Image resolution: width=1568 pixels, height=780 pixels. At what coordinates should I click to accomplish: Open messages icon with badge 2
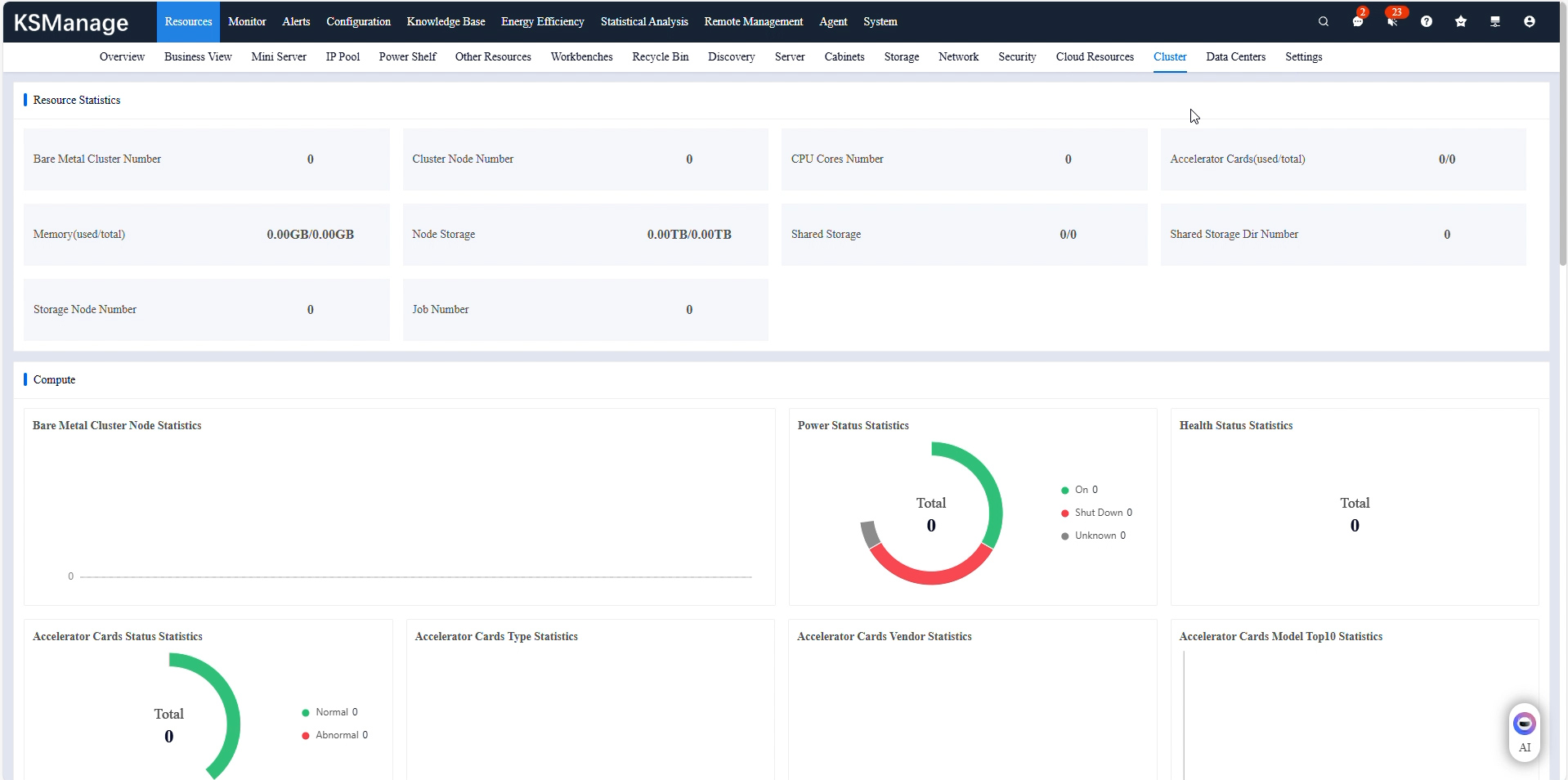[1357, 22]
